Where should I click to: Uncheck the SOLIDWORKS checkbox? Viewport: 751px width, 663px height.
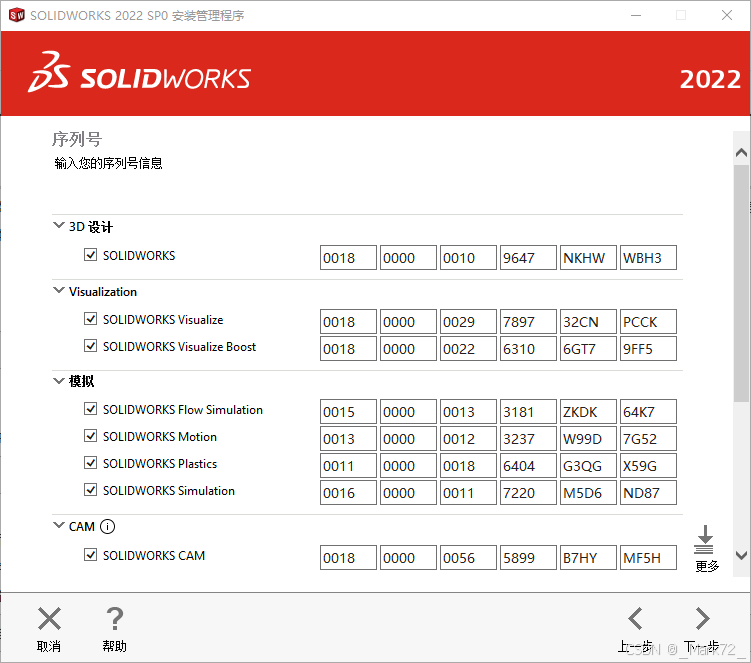point(91,254)
